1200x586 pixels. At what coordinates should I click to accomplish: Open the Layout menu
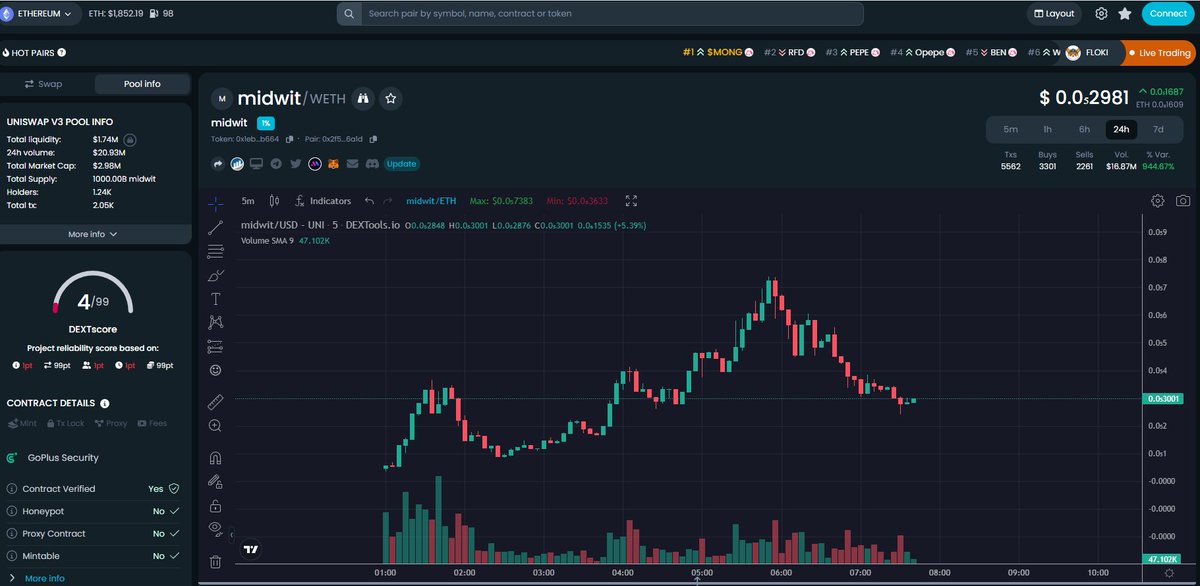click(1054, 14)
